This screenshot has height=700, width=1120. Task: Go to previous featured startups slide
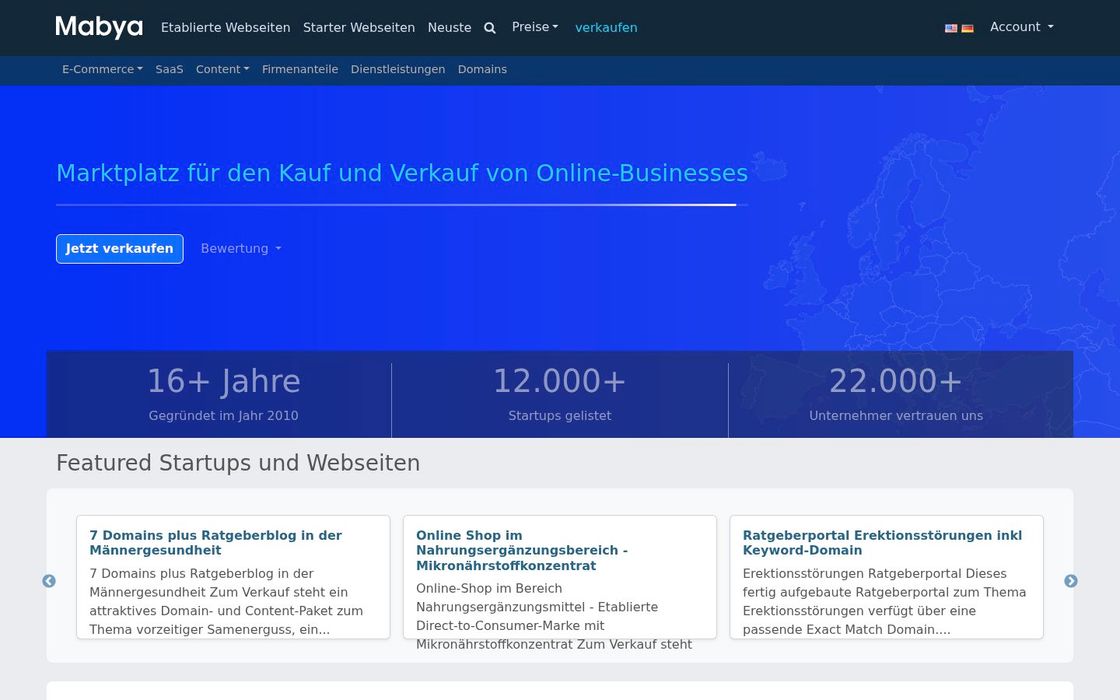(49, 581)
